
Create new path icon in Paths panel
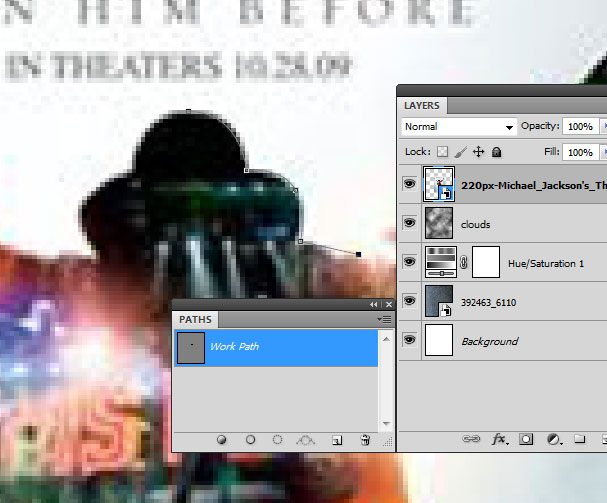coord(337,440)
